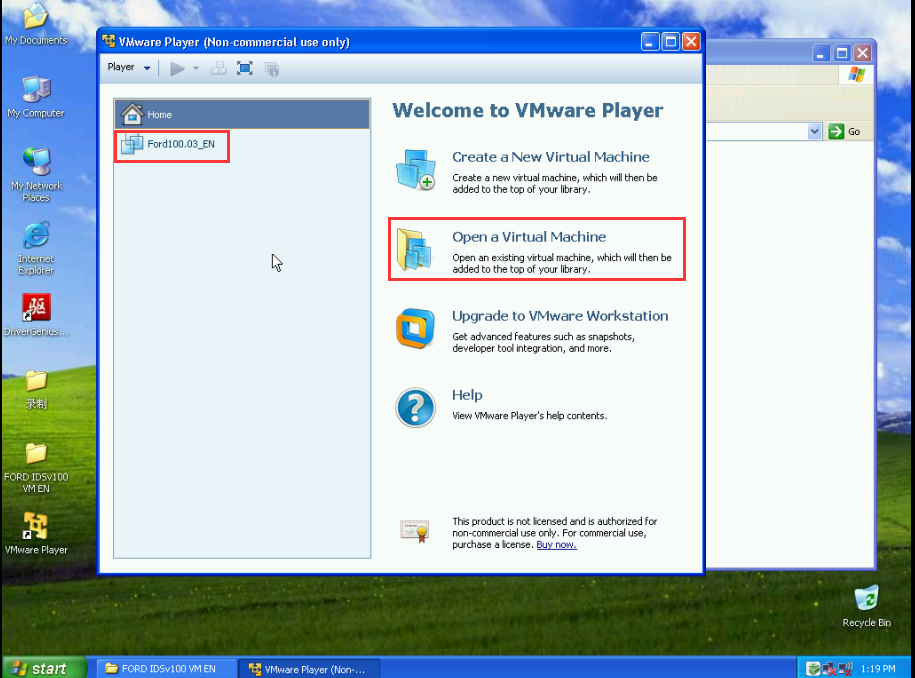
Task: Click the Unity mode toolbar icon
Action: tap(272, 69)
